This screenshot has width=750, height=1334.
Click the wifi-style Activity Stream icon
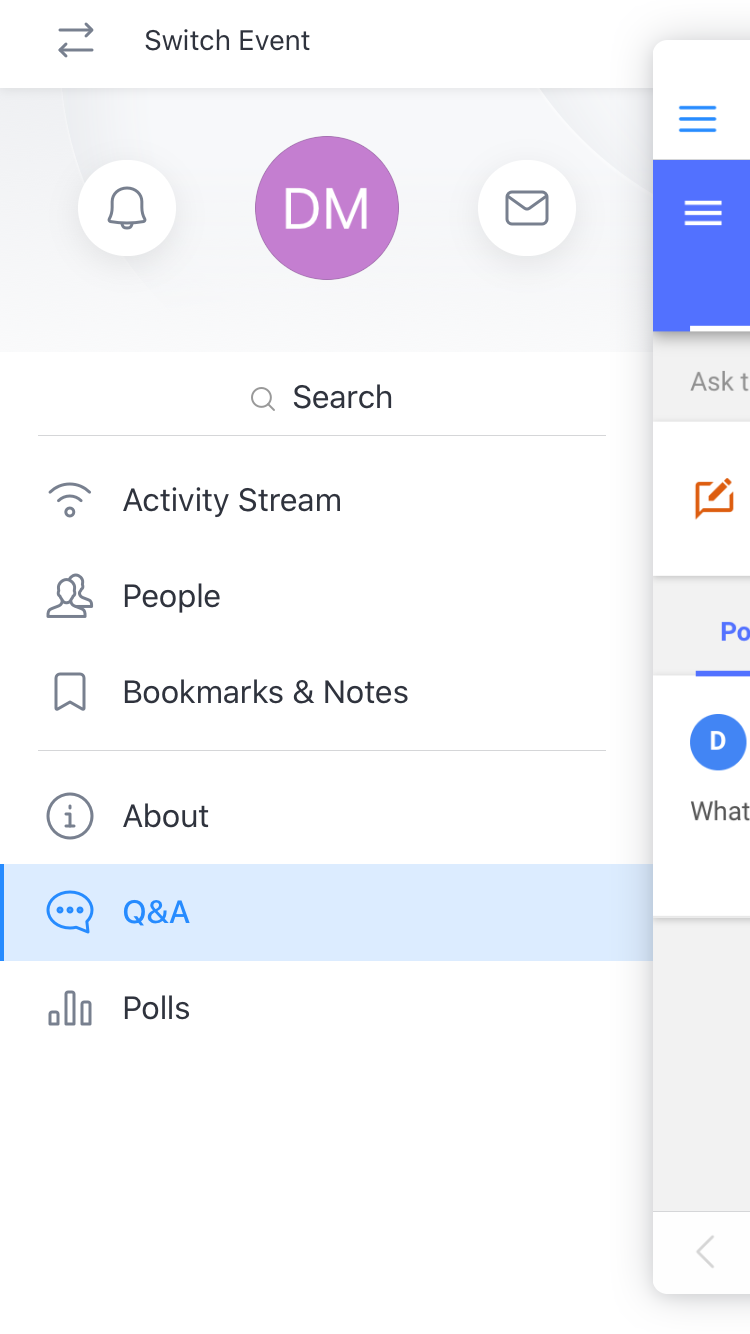(x=69, y=500)
